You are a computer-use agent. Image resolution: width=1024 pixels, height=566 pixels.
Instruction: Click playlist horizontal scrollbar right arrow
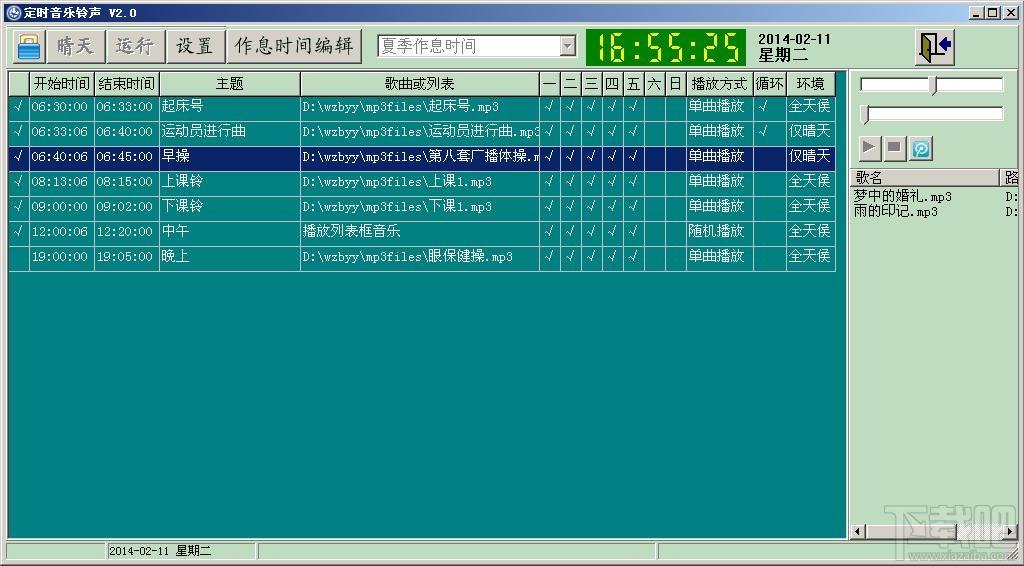pyautogui.click(x=1011, y=531)
